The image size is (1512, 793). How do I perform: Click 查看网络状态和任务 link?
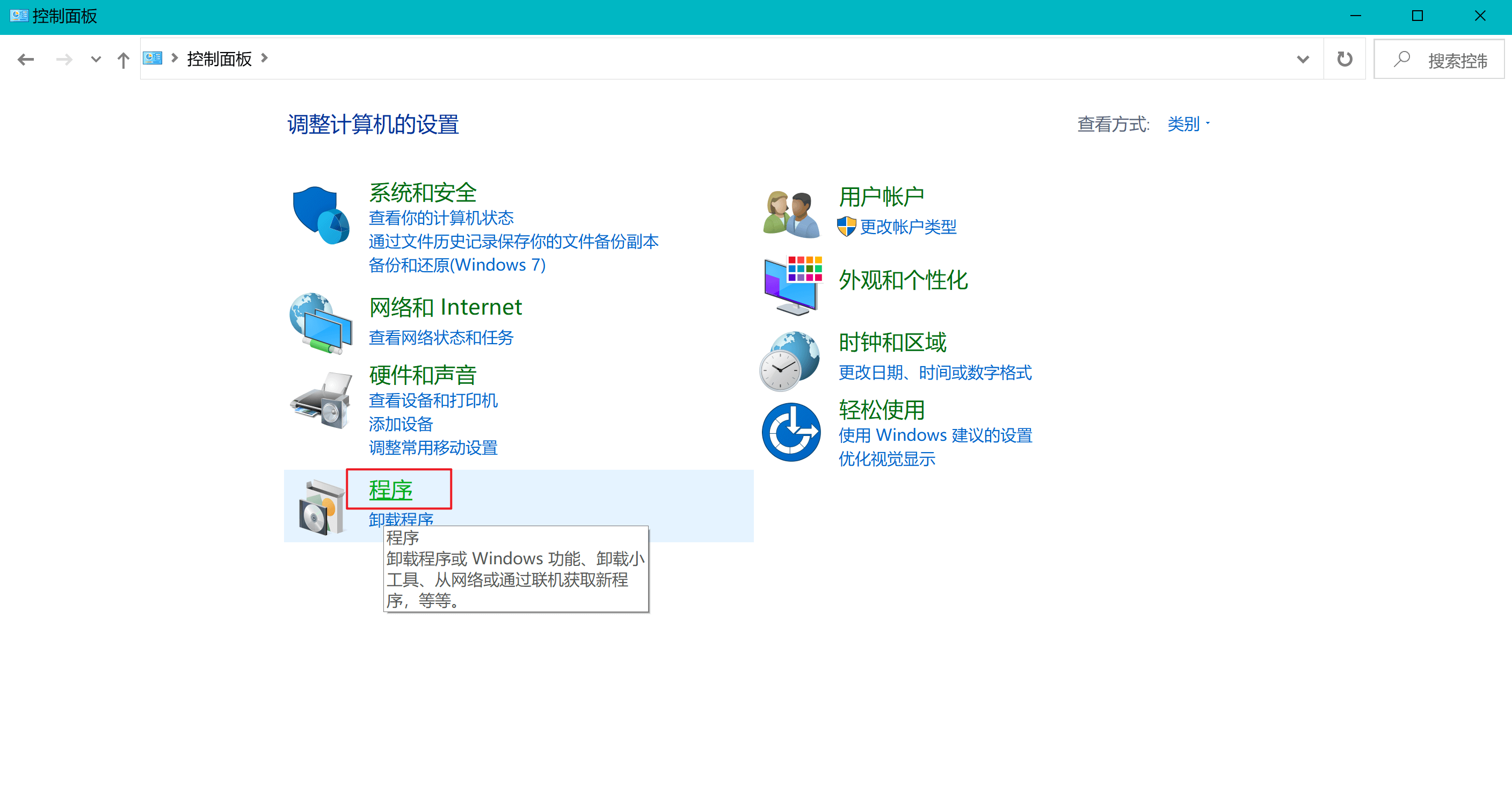pos(441,338)
